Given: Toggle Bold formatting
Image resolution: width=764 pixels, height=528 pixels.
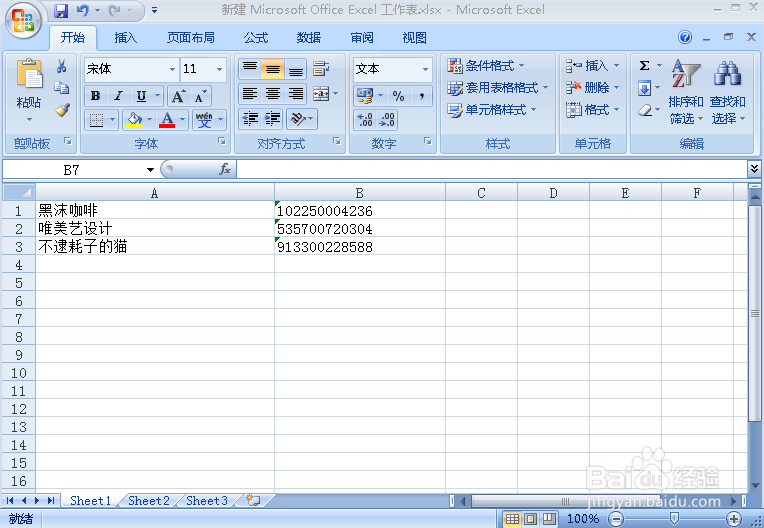Looking at the screenshot, I should 96,96.
